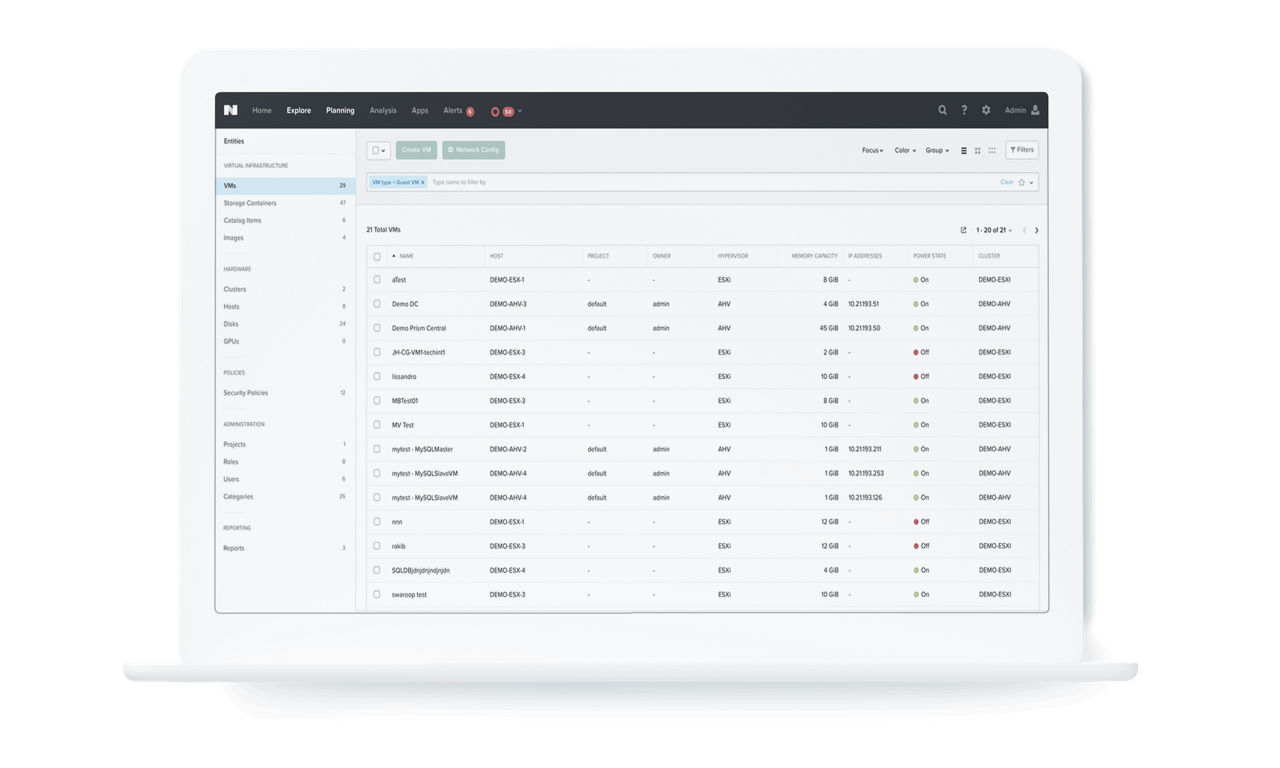Open the search magnifier icon
The width and height of the screenshot is (1280, 768).
[942, 110]
